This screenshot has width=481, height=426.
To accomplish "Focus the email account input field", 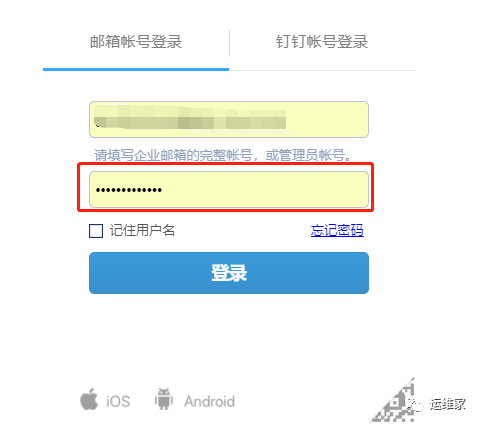I will pos(229,120).
